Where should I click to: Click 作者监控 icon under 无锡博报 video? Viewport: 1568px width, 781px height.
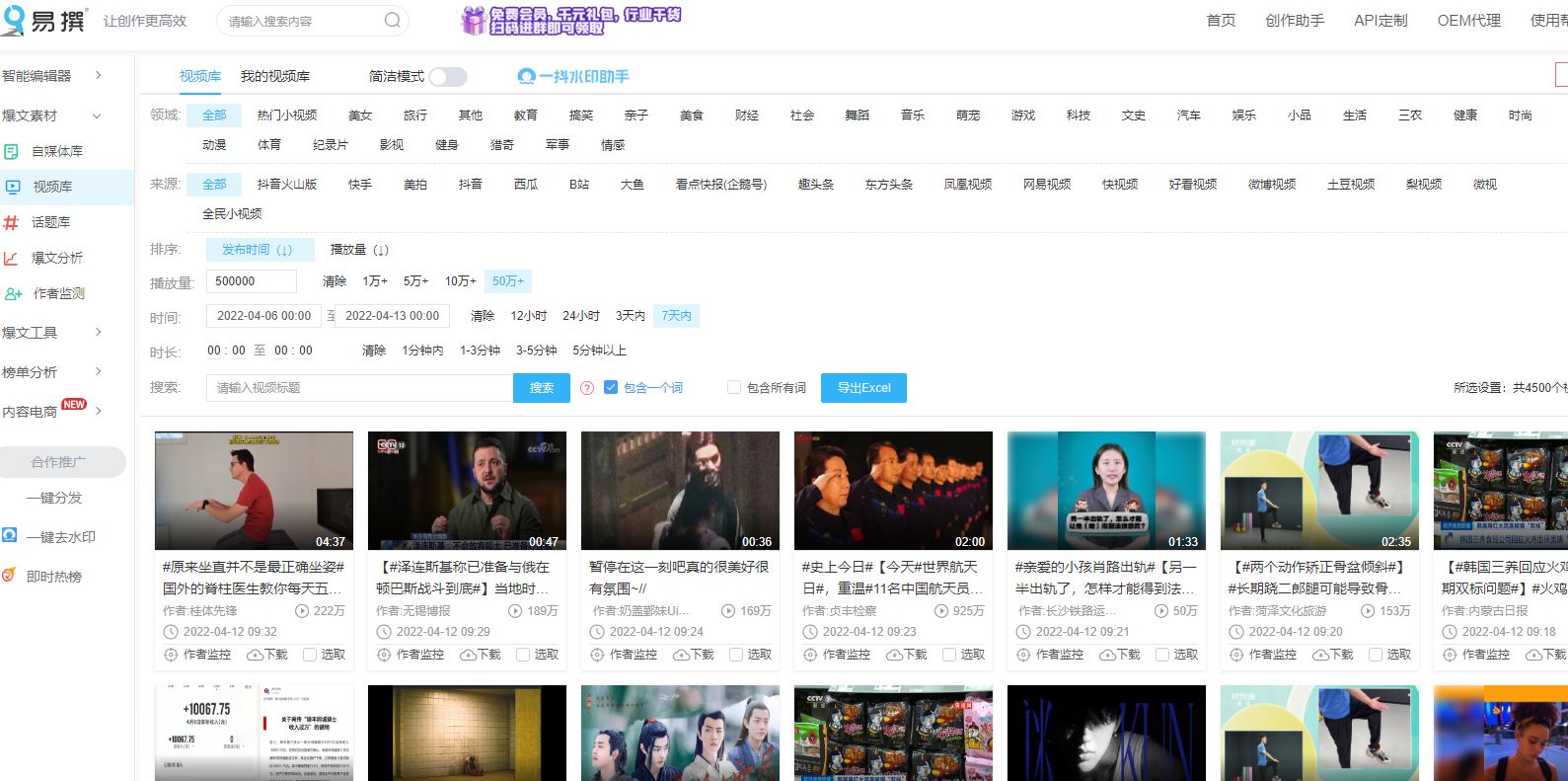(x=385, y=655)
